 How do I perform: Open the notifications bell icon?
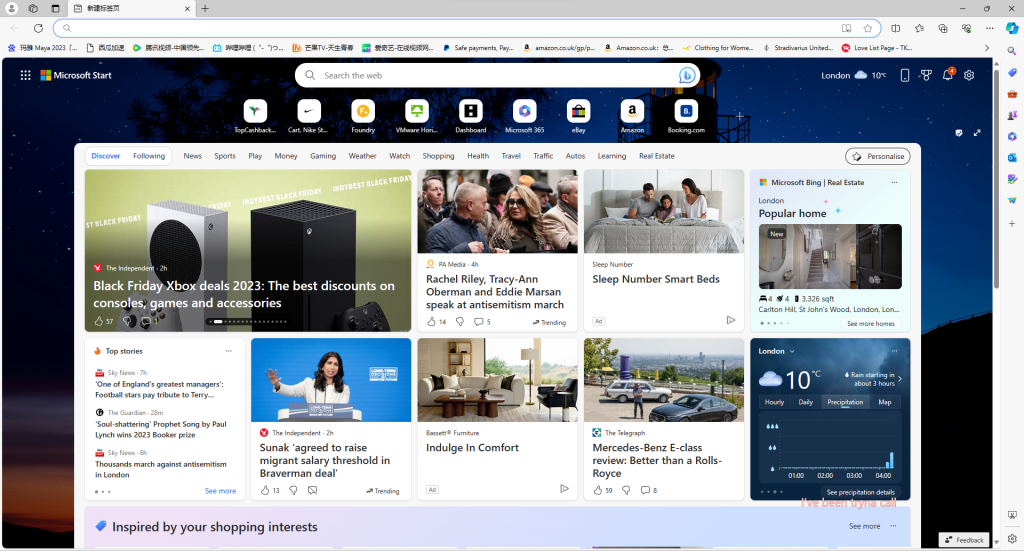(x=948, y=75)
